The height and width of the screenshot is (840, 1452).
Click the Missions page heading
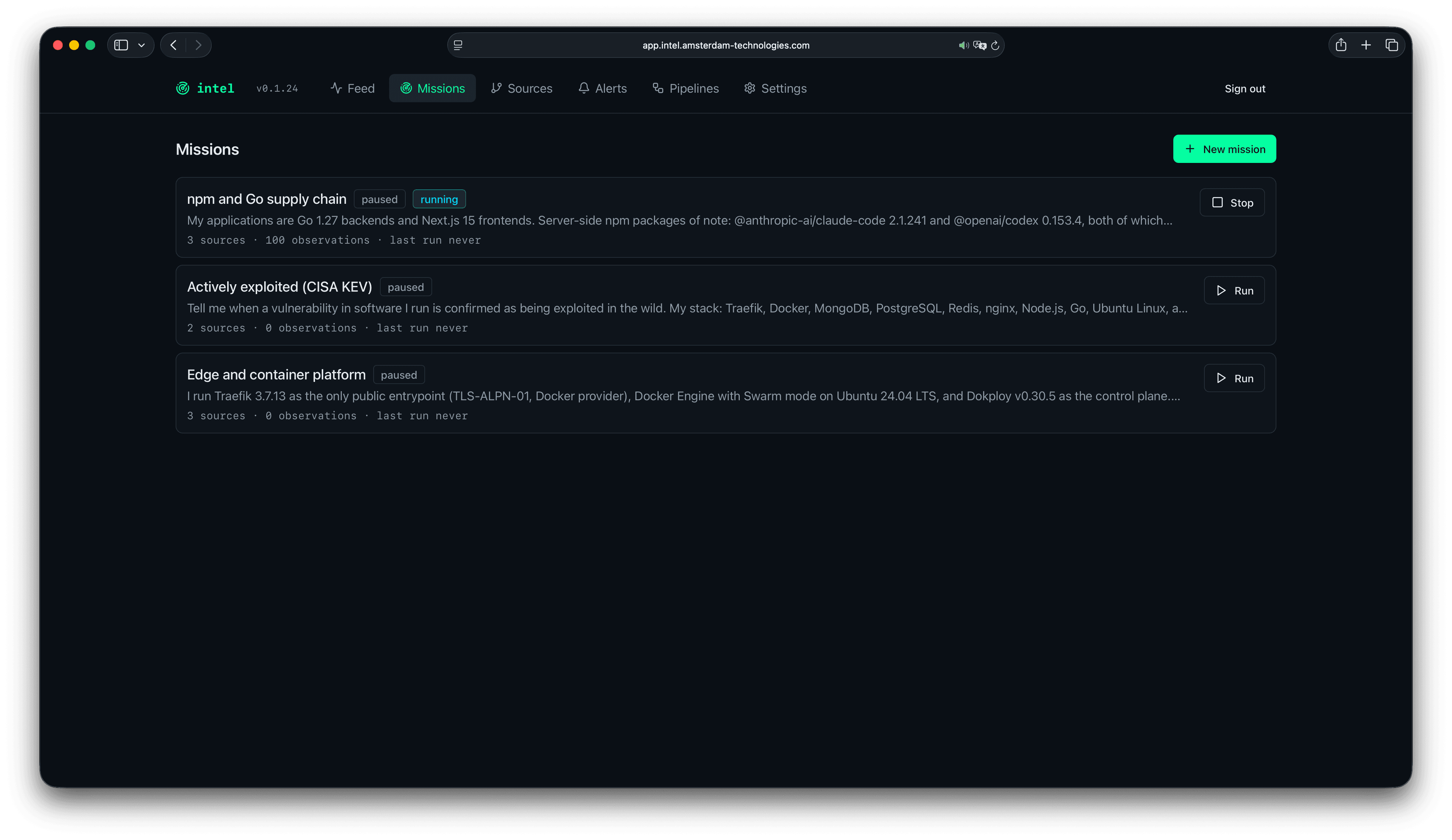point(208,149)
